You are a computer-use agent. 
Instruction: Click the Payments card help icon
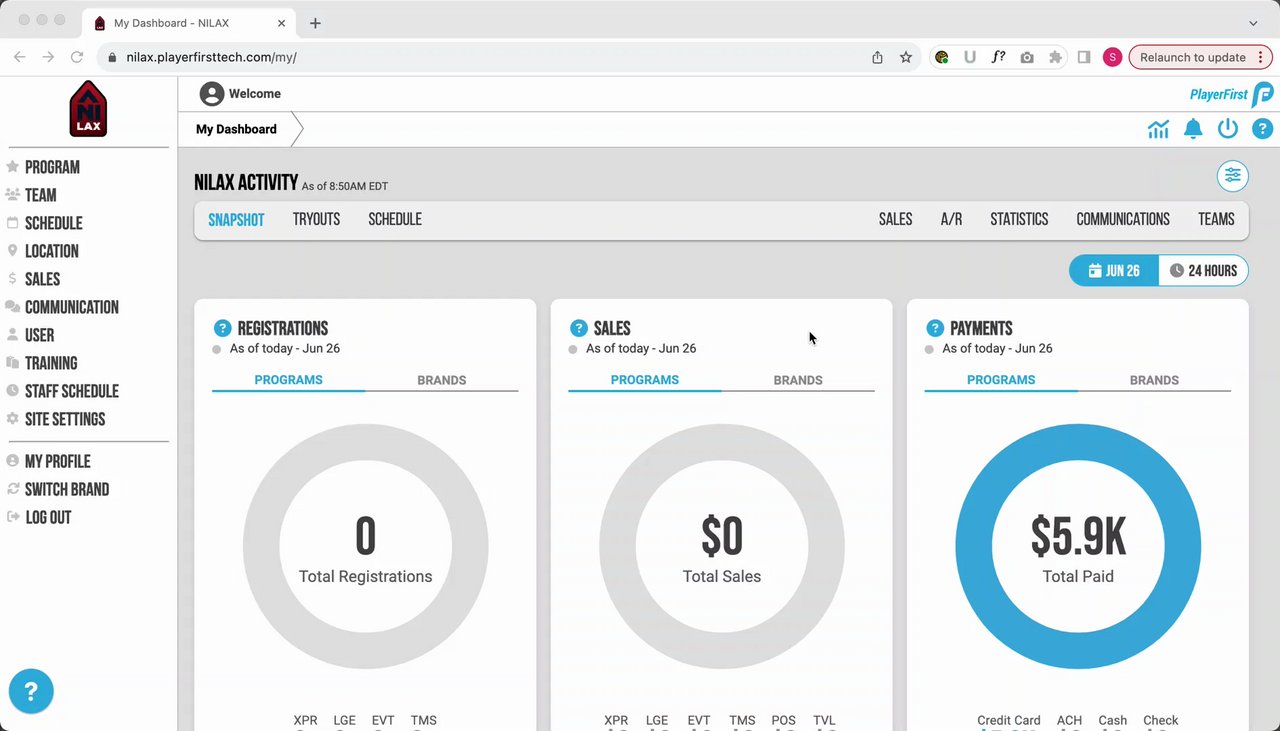pyautogui.click(x=935, y=328)
